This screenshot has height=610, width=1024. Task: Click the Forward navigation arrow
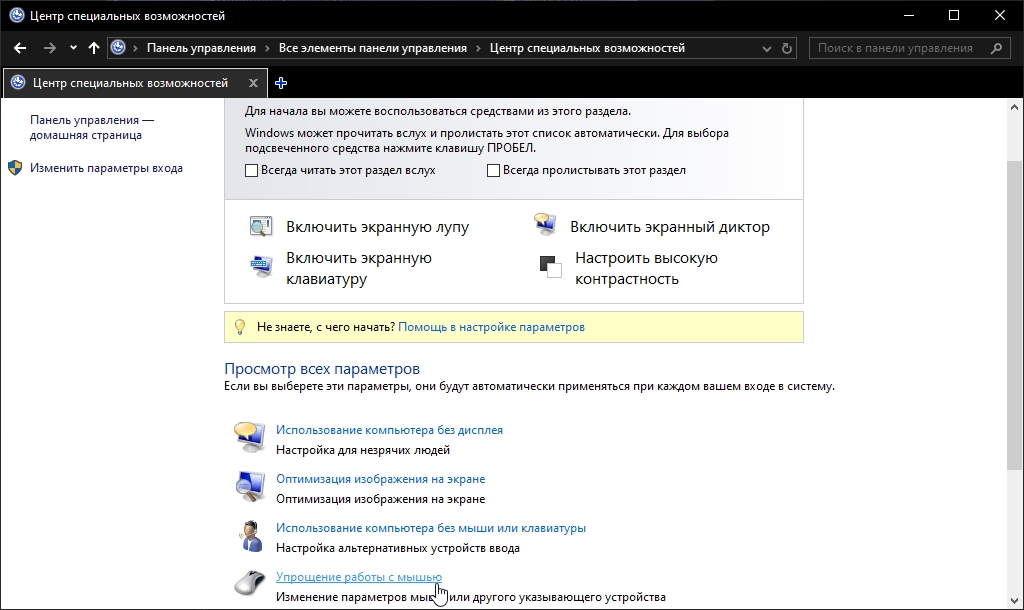50,48
